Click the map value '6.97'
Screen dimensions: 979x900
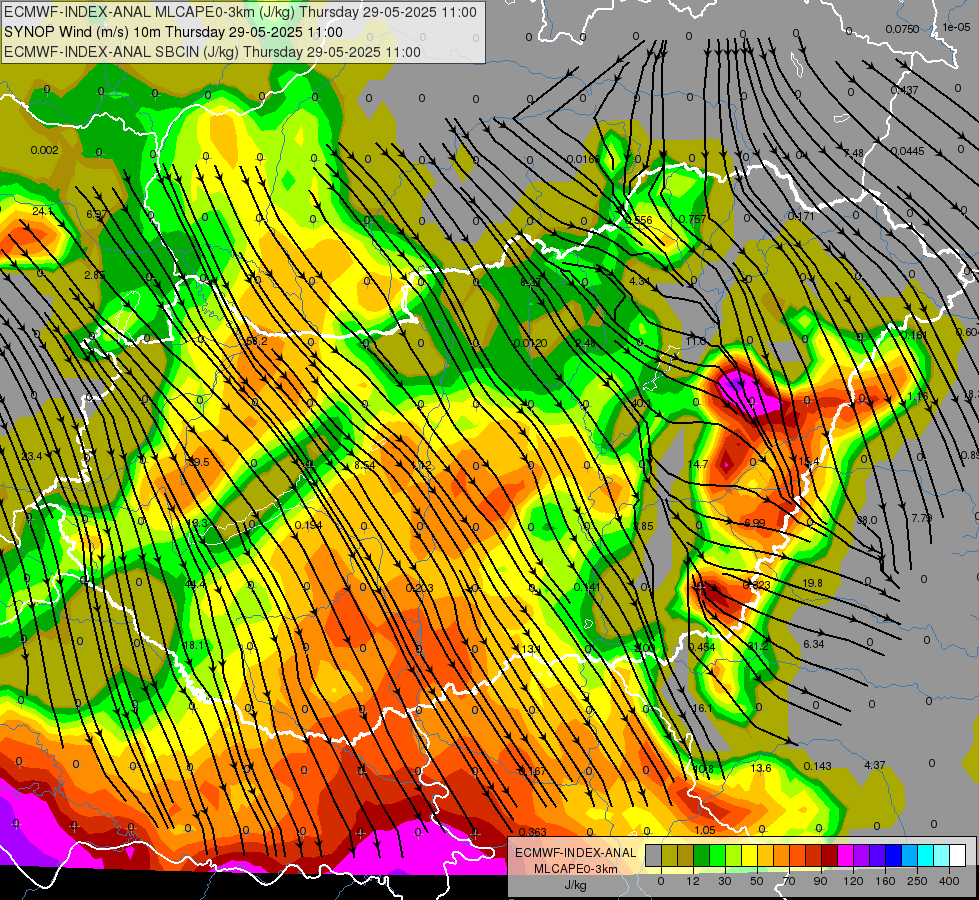point(97,214)
